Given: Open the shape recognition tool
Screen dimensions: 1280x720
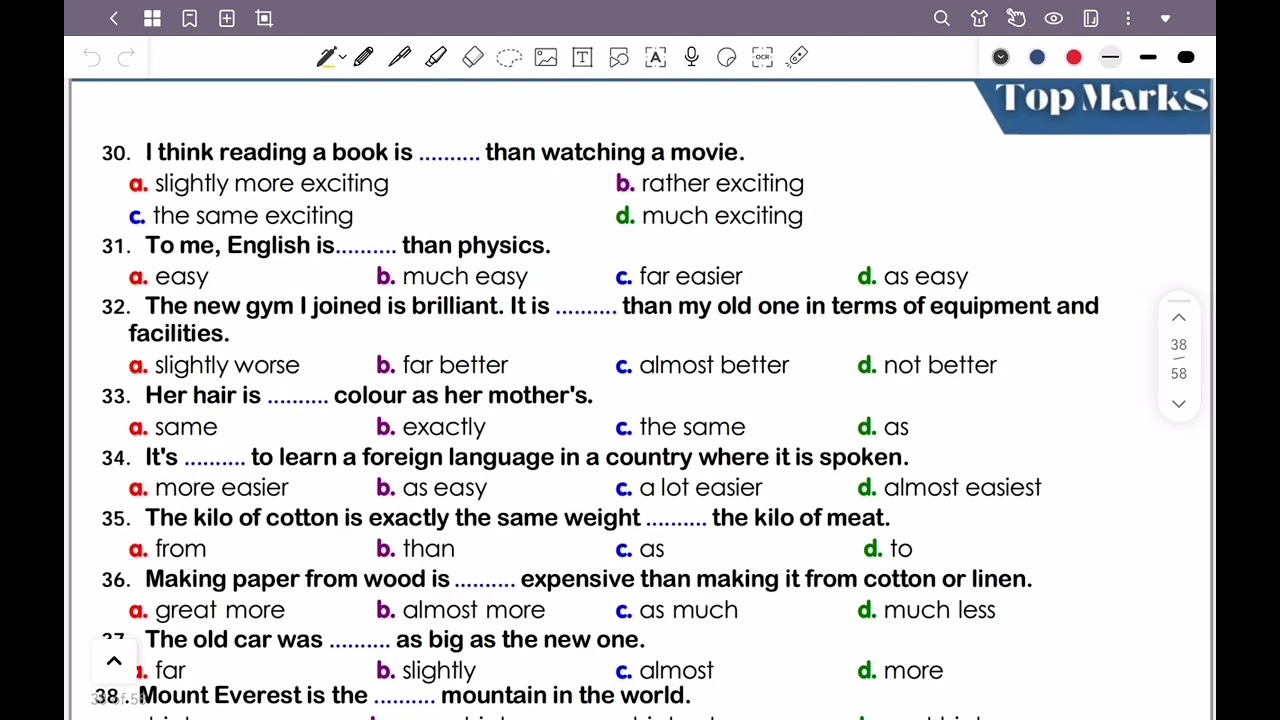Looking at the screenshot, I should click(619, 57).
